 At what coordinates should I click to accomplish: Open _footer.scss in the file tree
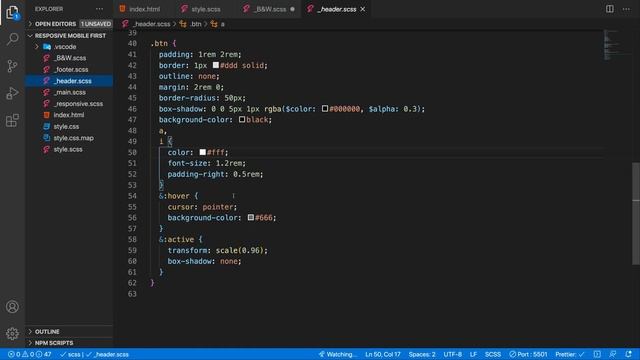click(x=70, y=69)
